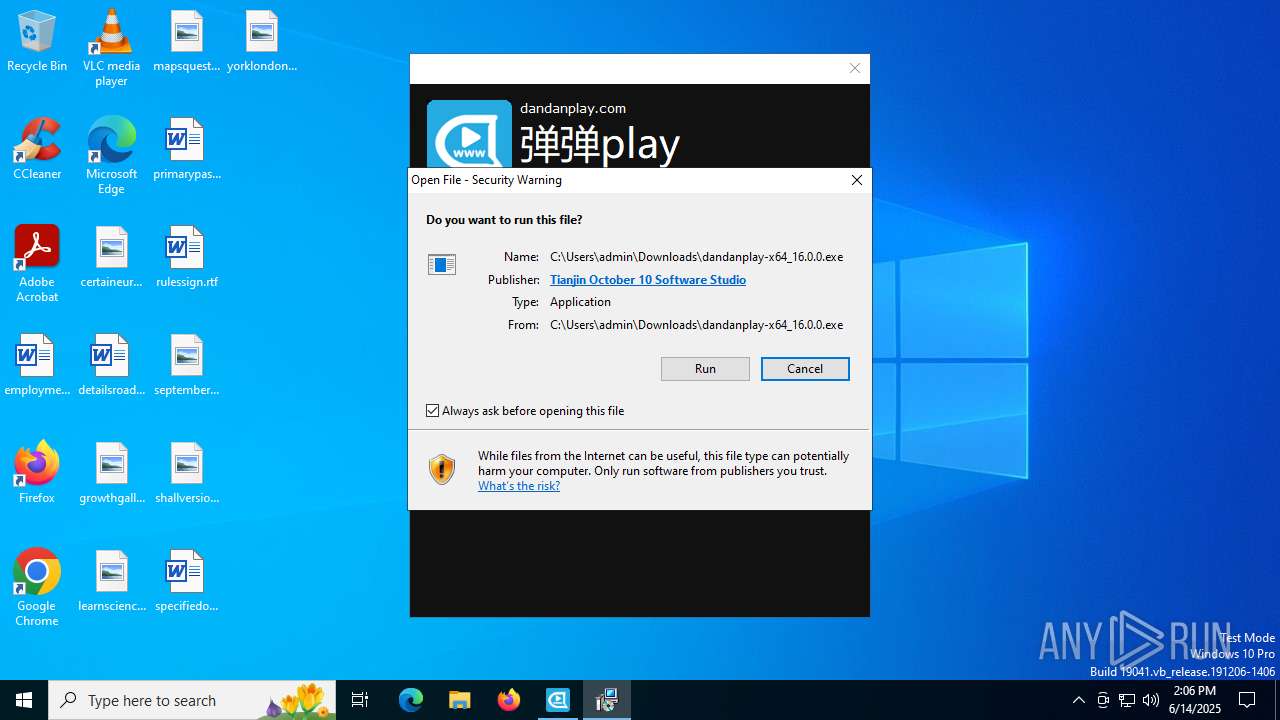This screenshot has height=720, width=1280.
Task: Open network status tray icon
Action: (1127, 700)
